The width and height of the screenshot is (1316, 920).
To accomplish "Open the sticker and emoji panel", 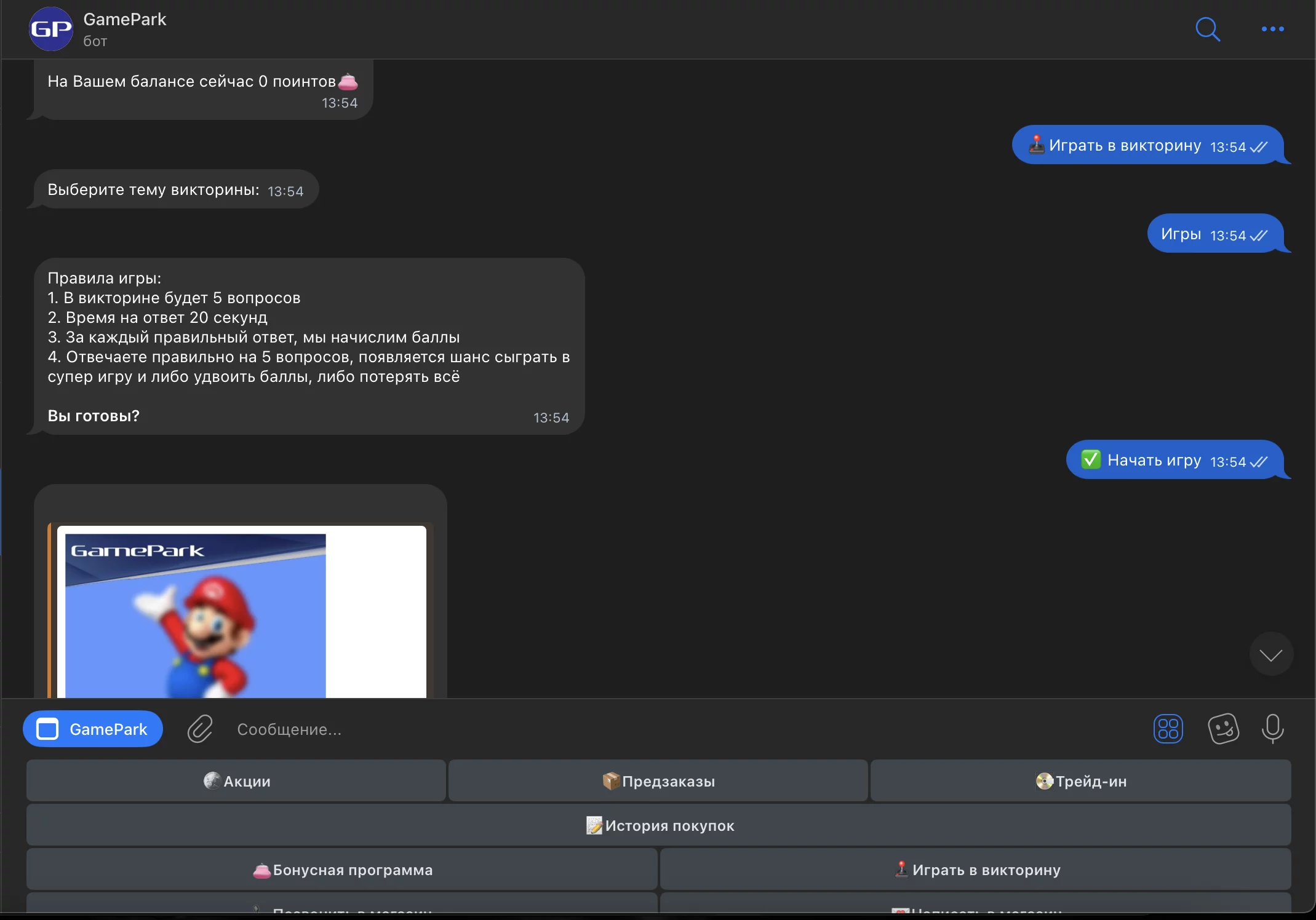I will point(1223,729).
